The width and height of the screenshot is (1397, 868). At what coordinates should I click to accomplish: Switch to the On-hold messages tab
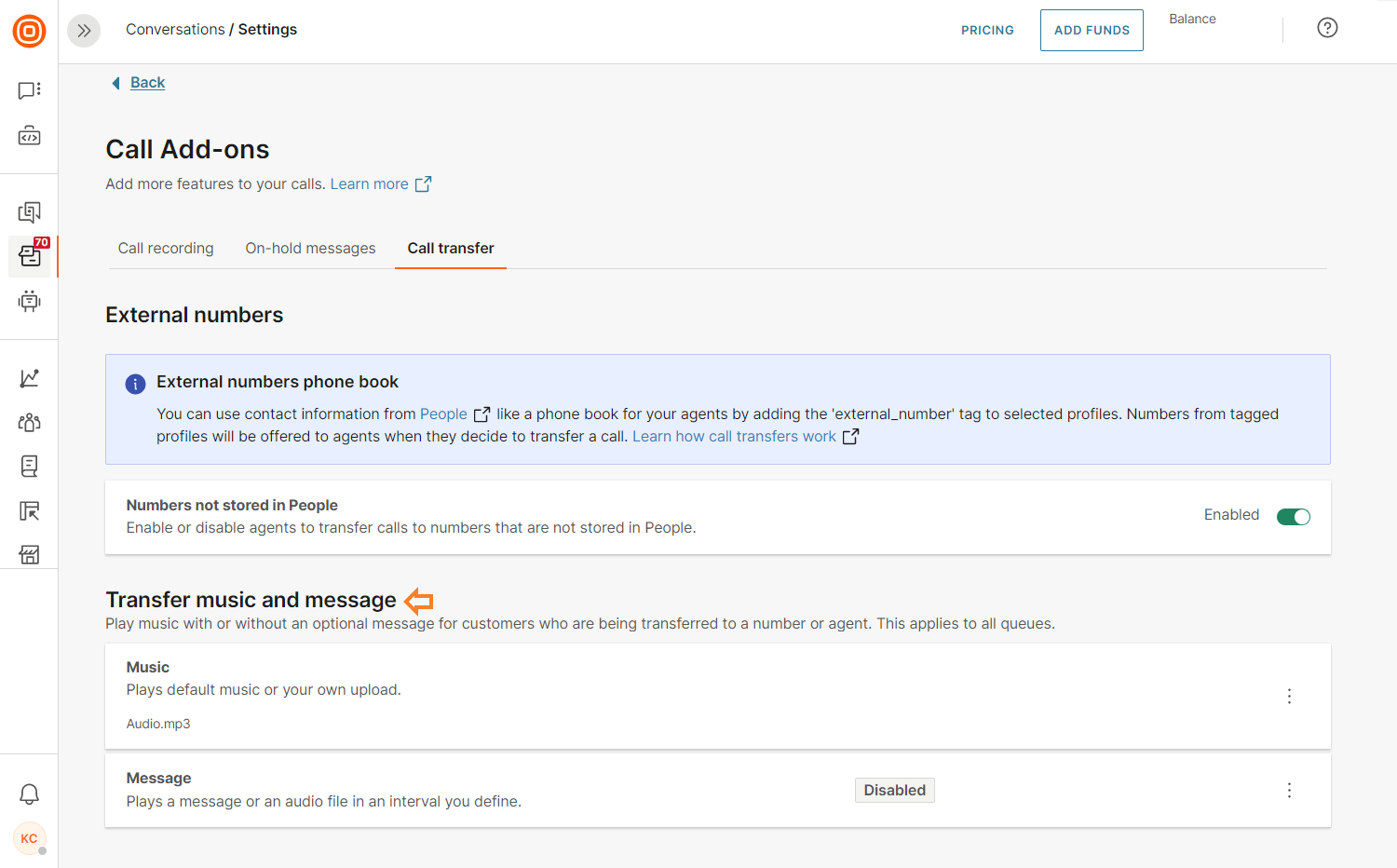(310, 249)
